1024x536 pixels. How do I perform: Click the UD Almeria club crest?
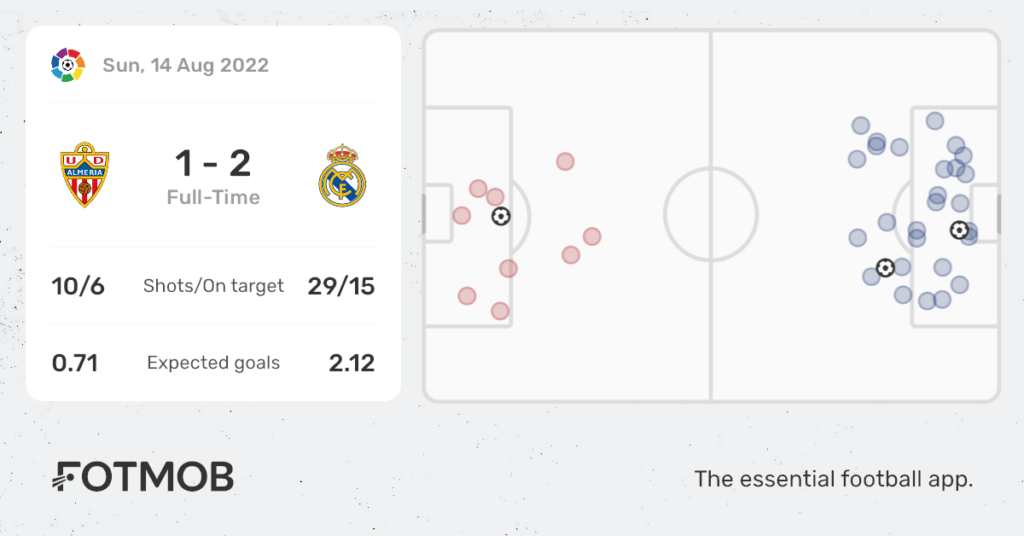85,175
